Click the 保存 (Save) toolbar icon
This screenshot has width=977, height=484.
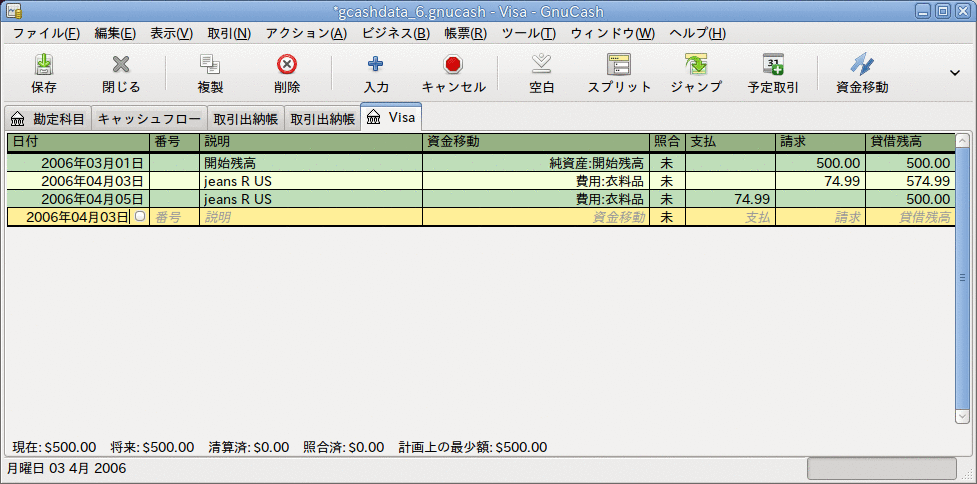pos(44,65)
